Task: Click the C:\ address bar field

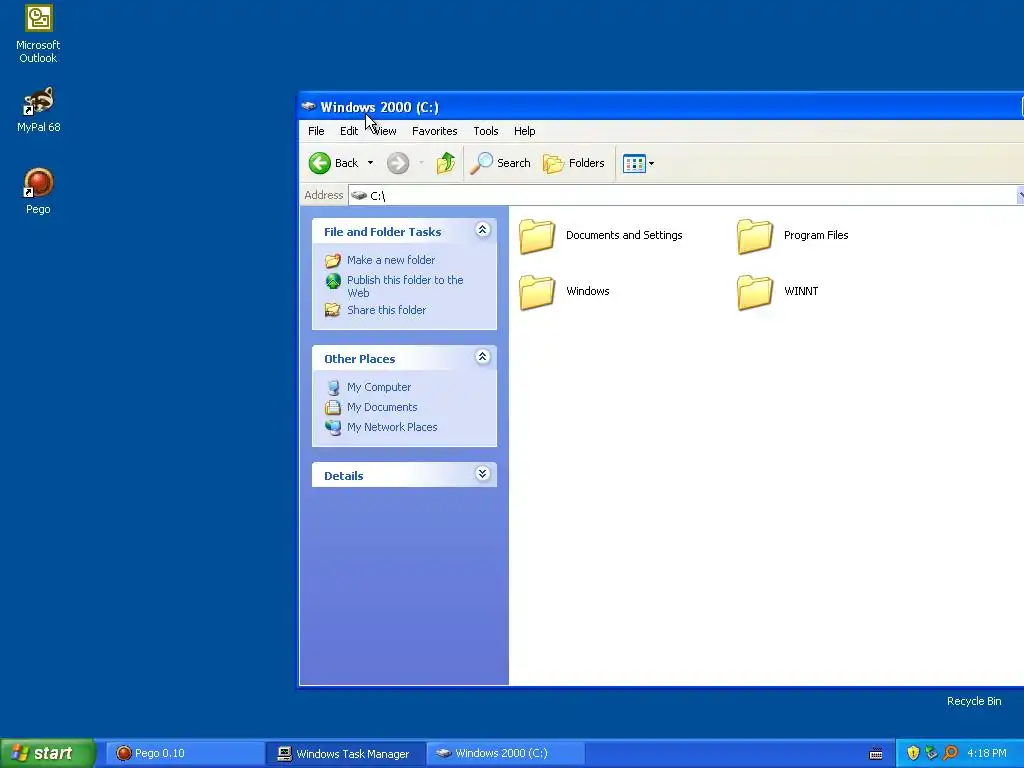Action: click(682, 195)
